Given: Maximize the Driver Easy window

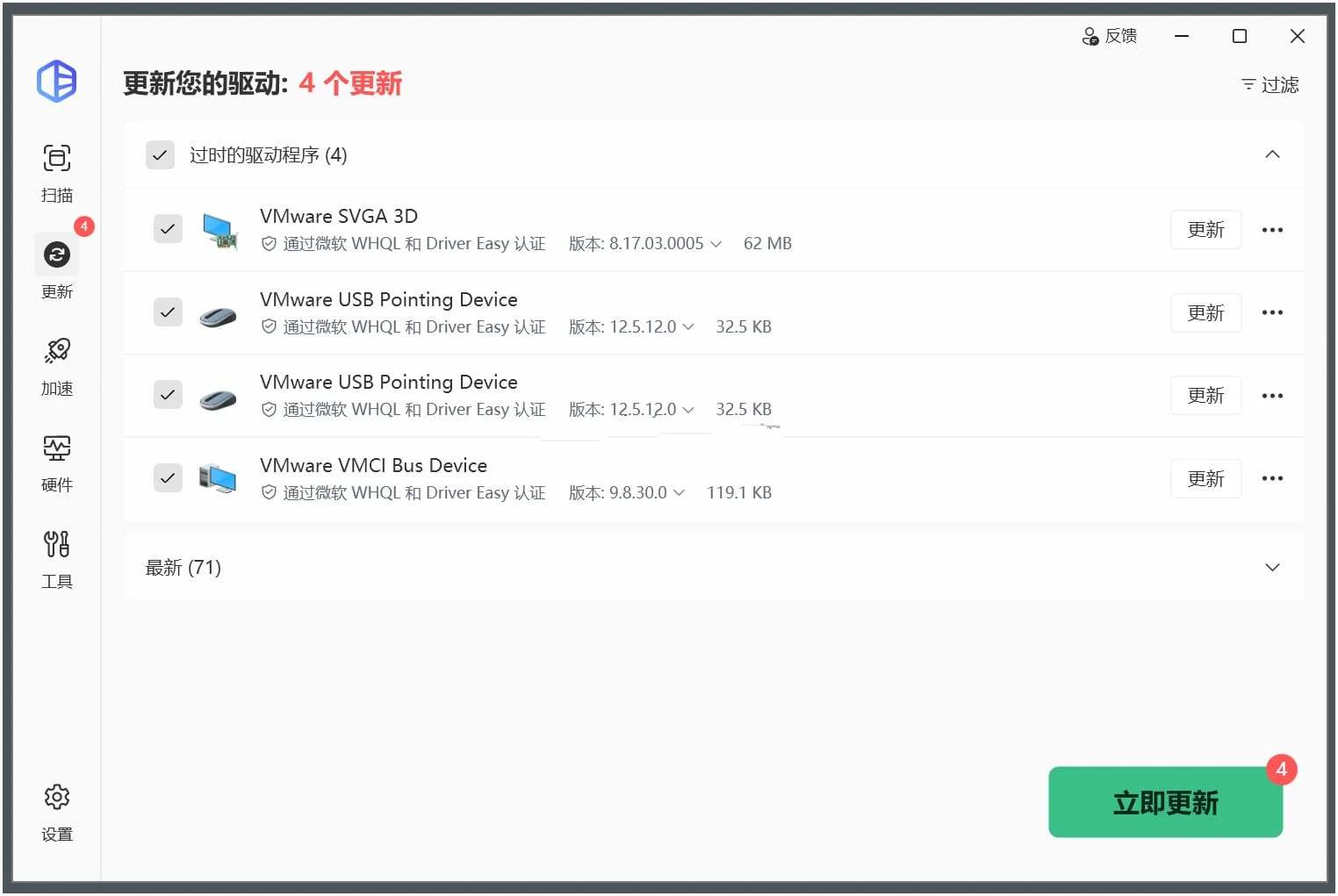Looking at the screenshot, I should pos(1240,36).
